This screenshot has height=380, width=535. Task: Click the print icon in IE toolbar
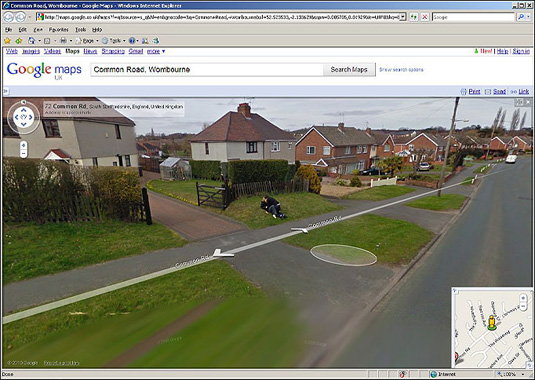(63, 41)
